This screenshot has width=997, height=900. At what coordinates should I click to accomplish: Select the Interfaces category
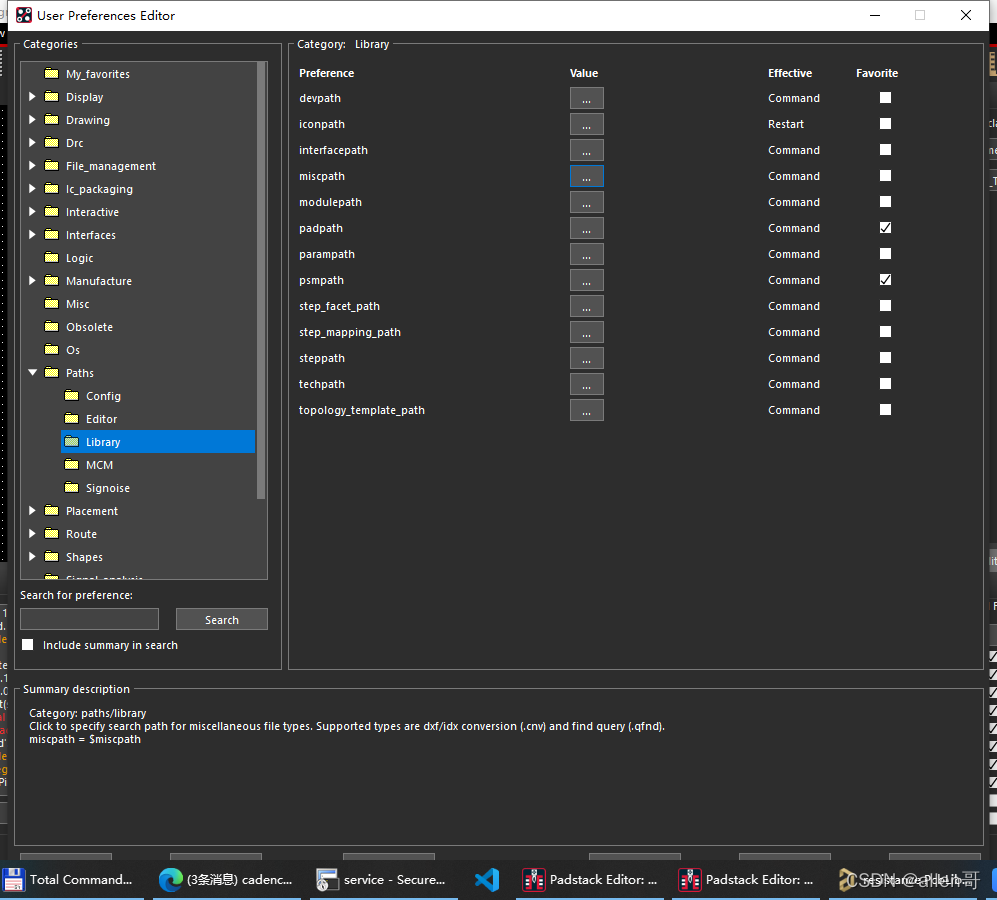click(90, 235)
